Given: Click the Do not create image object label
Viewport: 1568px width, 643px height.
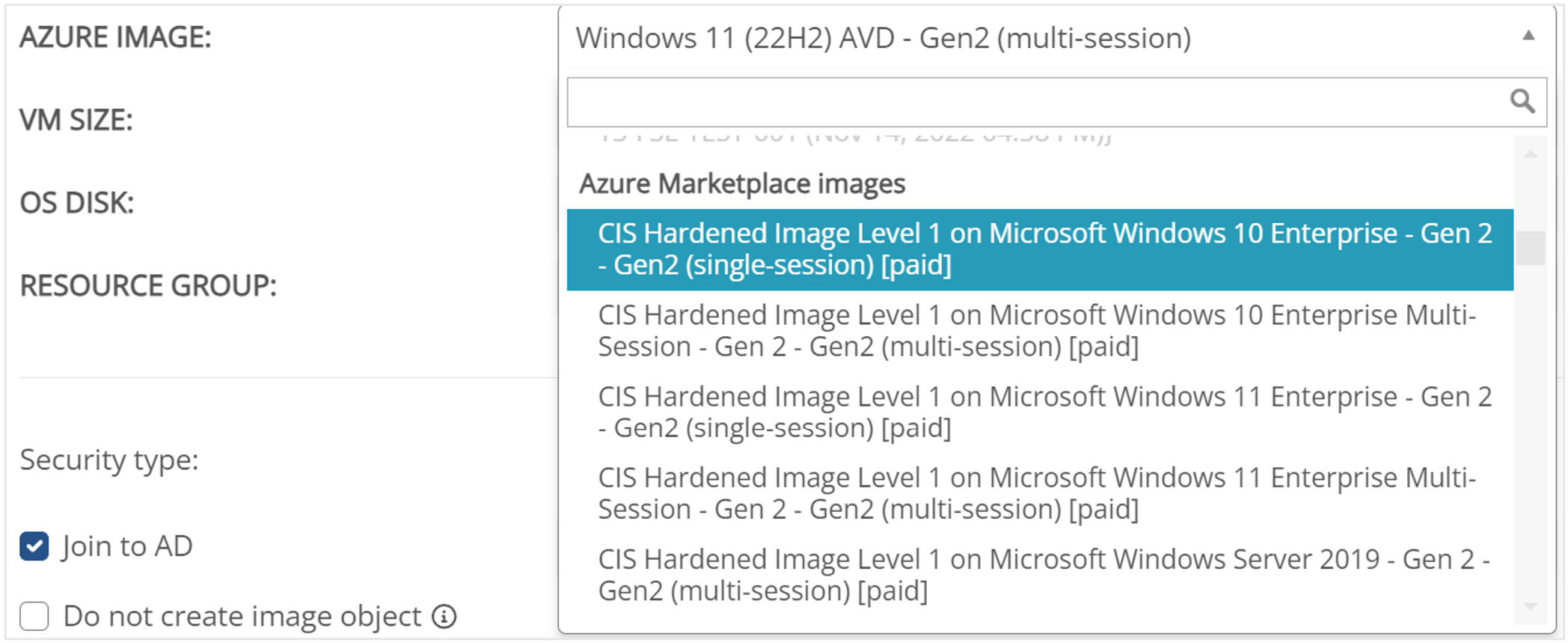Looking at the screenshot, I should click(242, 617).
